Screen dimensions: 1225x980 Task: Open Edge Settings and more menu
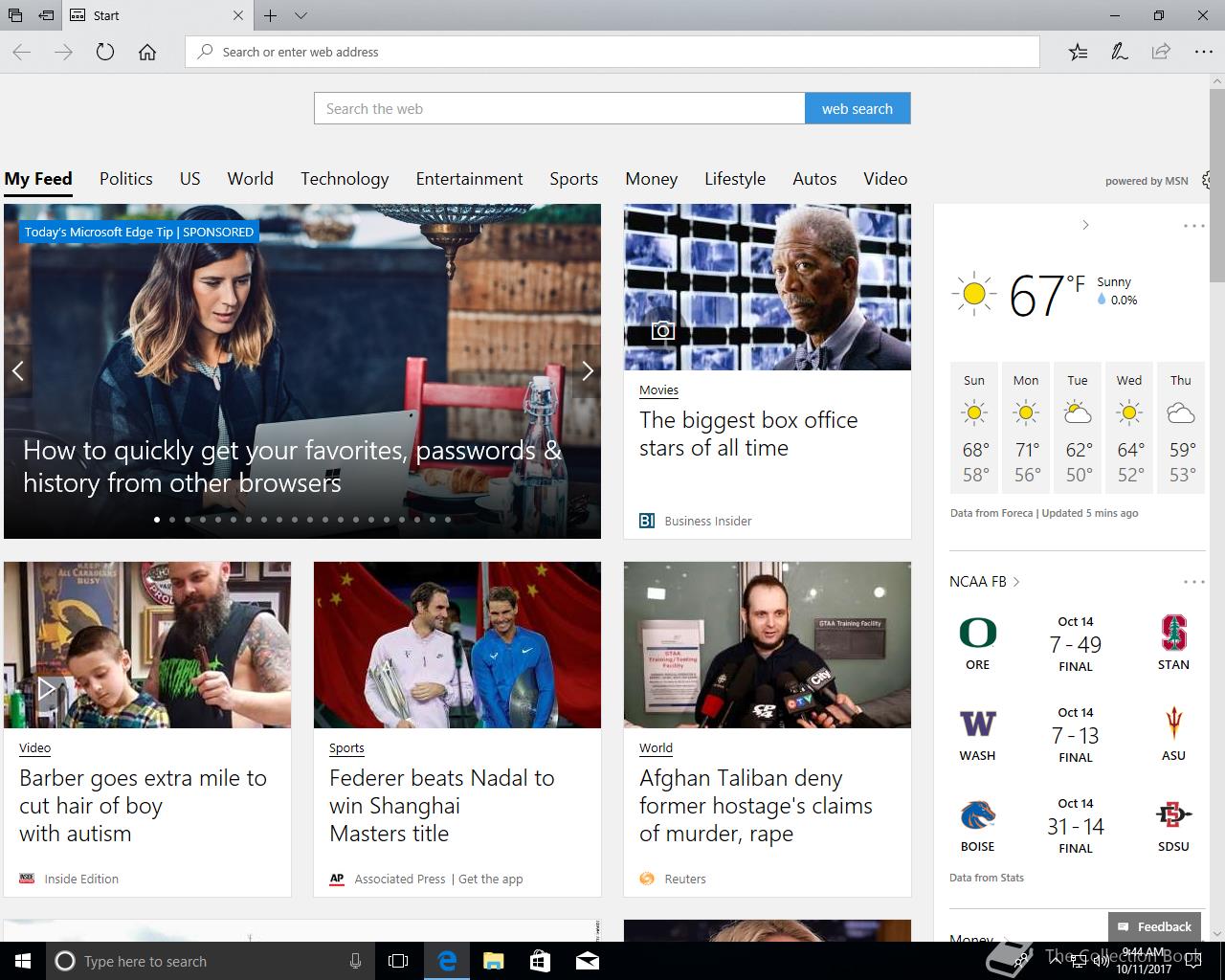[1203, 53]
